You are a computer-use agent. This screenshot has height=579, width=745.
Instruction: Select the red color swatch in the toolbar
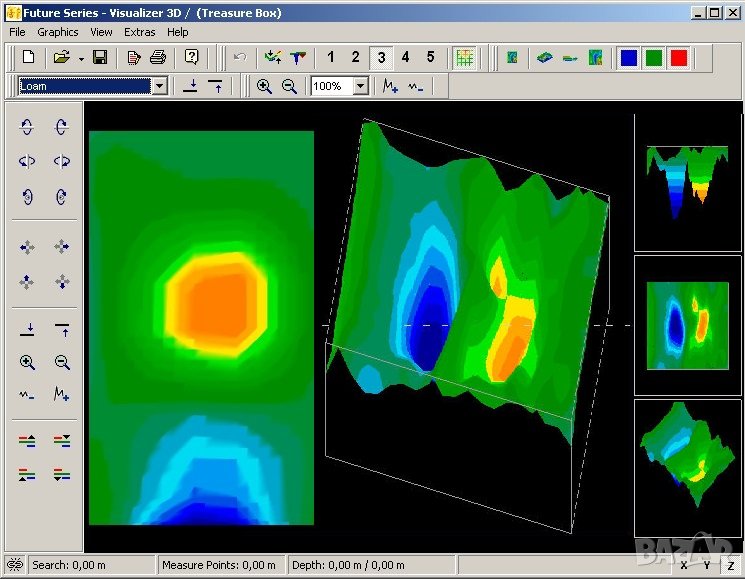click(679, 58)
